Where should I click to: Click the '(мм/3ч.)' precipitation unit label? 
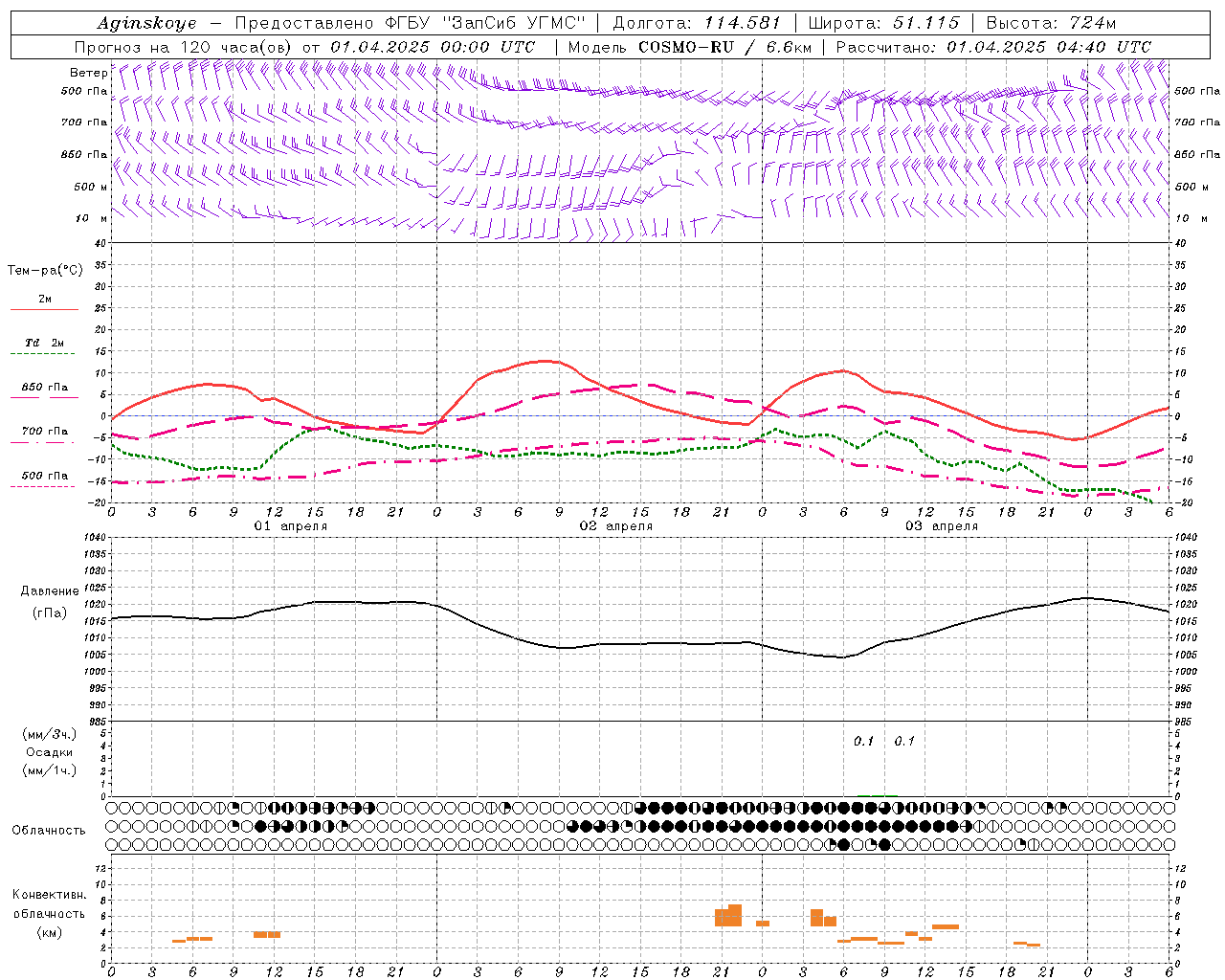click(50, 734)
